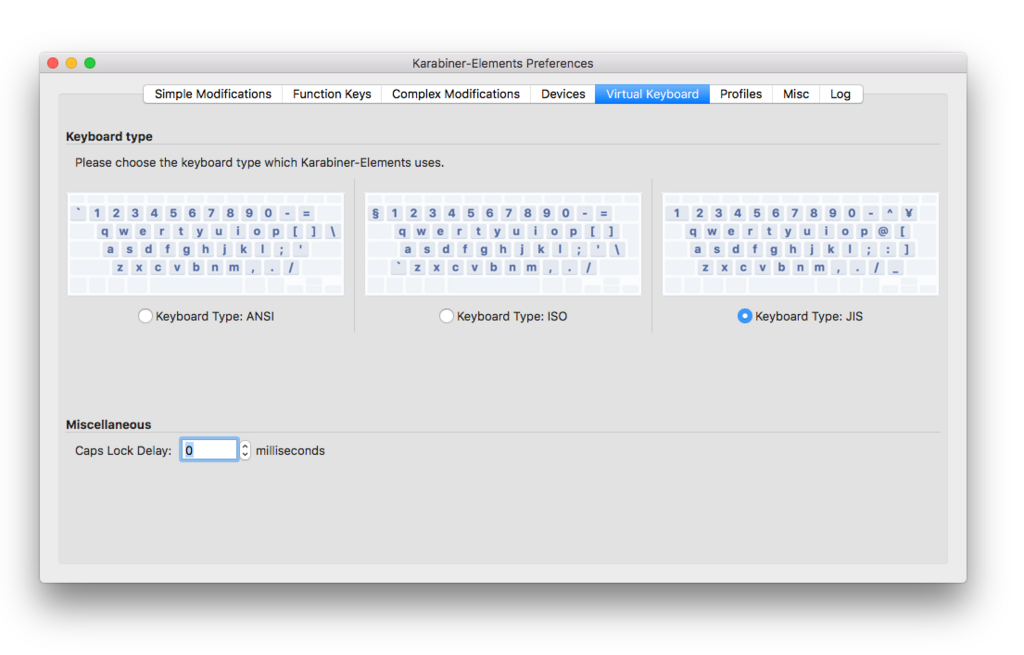1024x655 pixels.
Task: Increase Caps Lock Delay with stepper up arrow
Action: [x=245, y=446]
